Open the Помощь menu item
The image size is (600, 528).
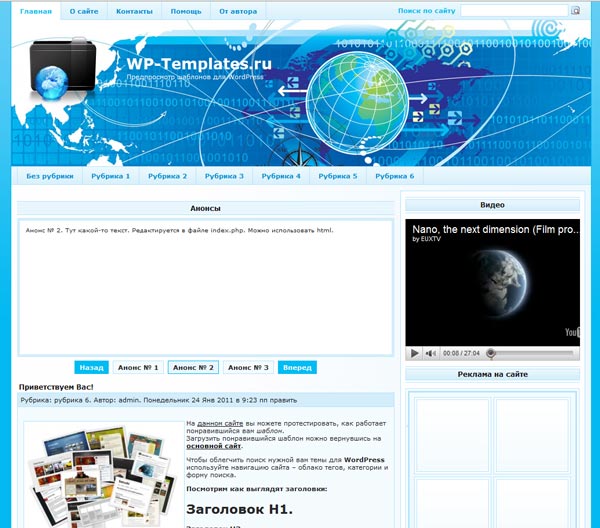tap(185, 11)
